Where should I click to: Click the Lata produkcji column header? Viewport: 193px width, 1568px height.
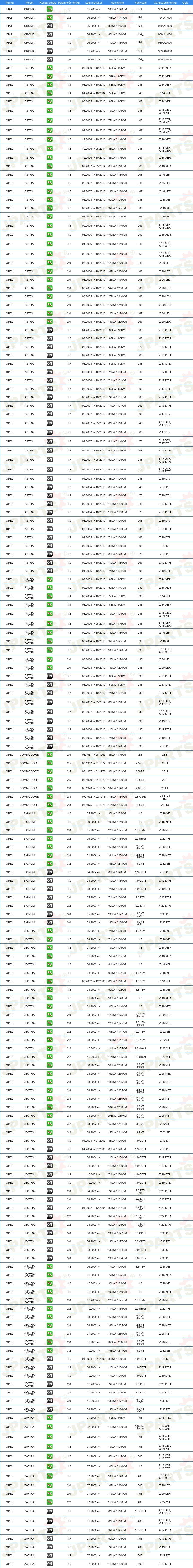pos(93,3)
